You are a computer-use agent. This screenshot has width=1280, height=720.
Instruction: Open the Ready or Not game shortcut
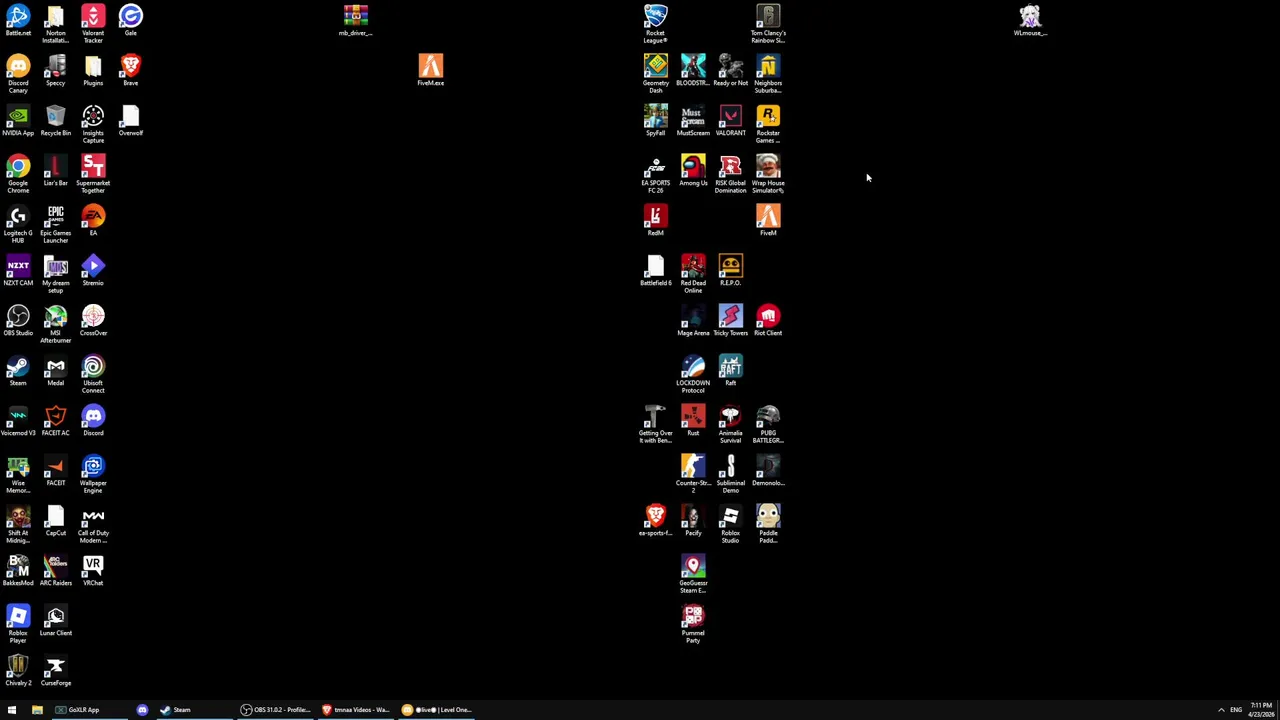730,71
